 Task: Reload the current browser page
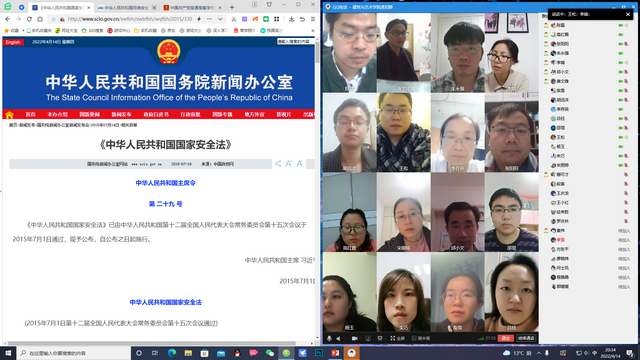29,19
